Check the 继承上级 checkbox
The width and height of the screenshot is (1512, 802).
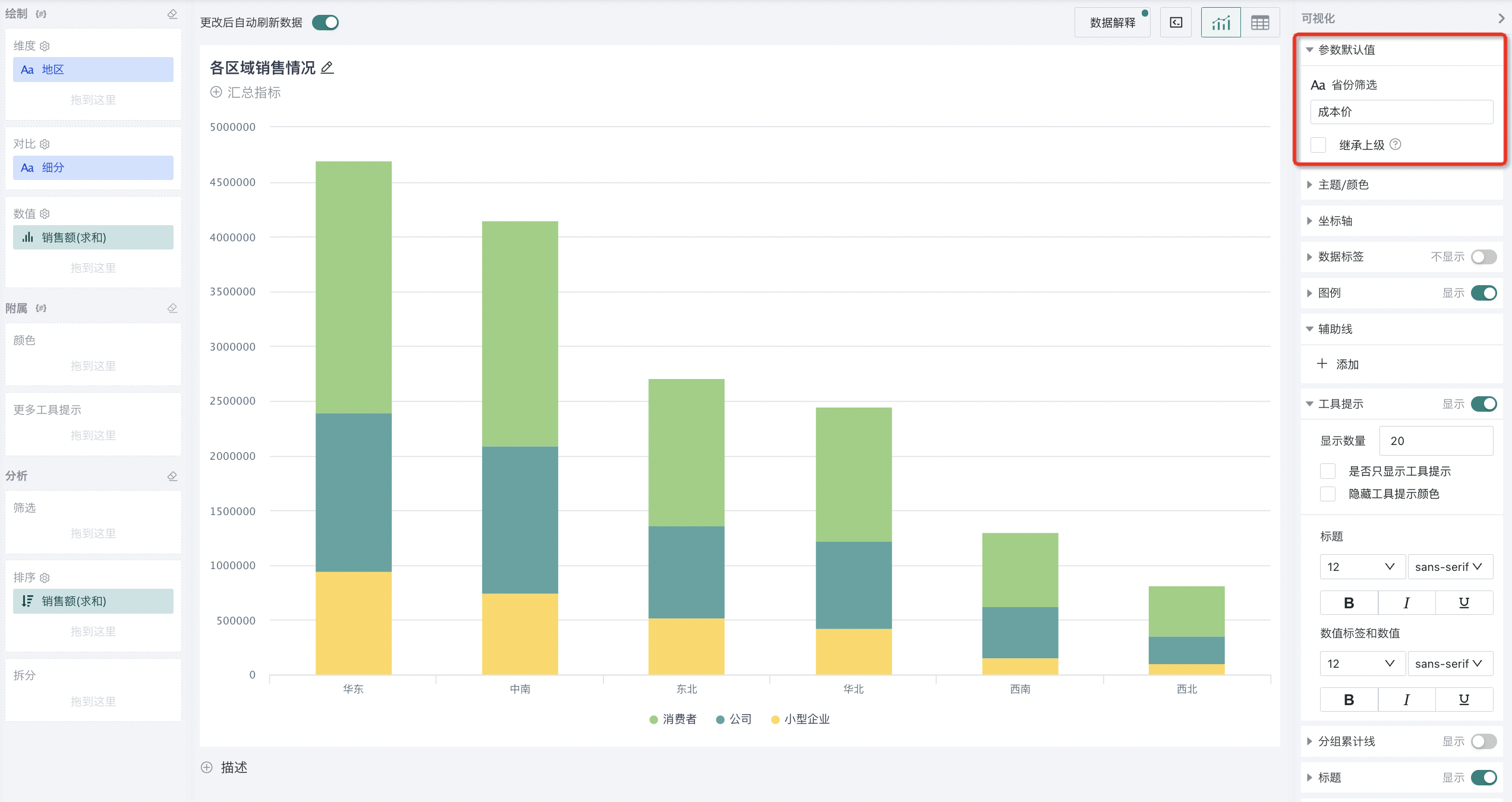coord(1318,145)
